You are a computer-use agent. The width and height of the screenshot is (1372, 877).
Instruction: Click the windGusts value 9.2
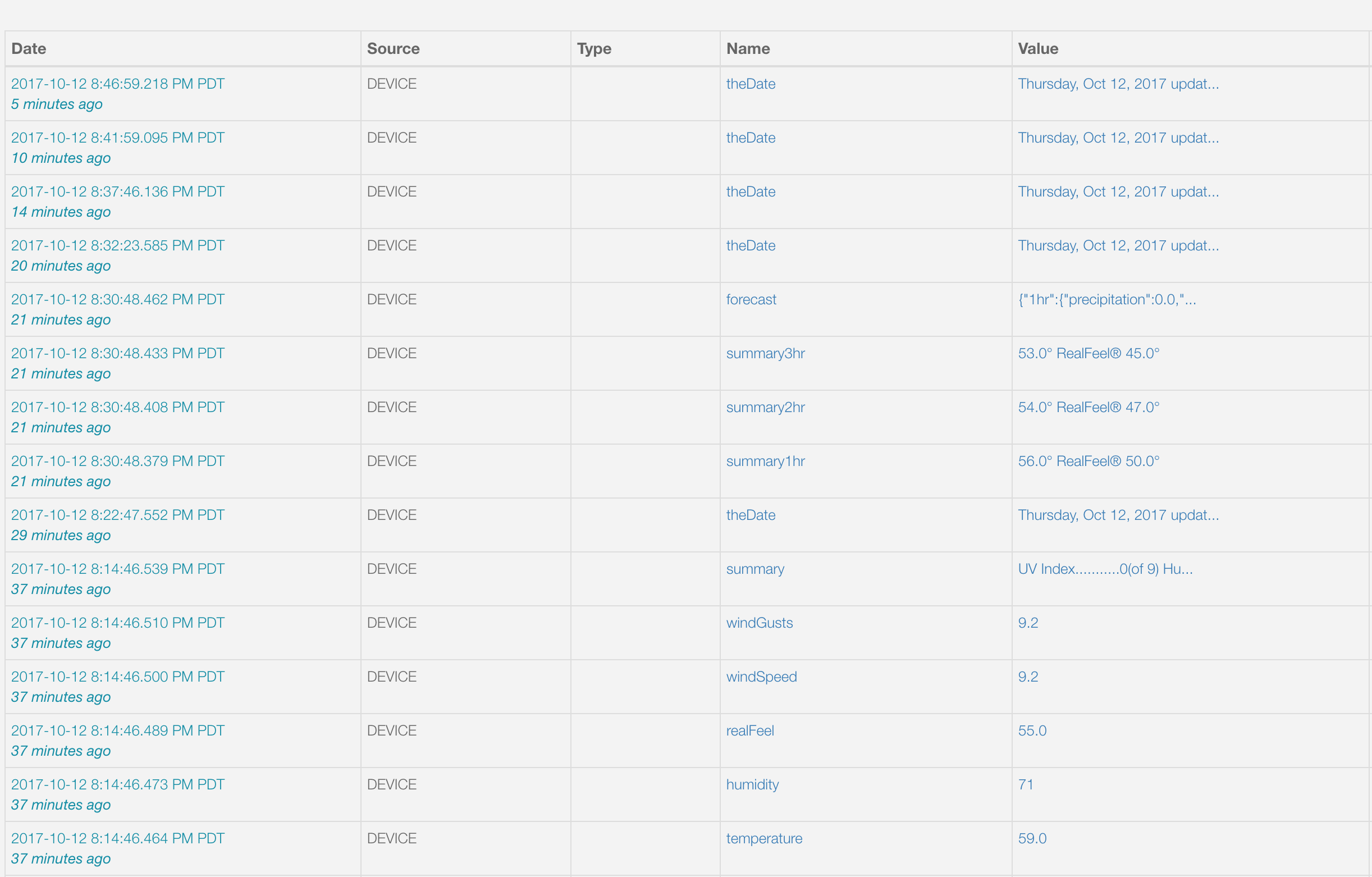1028,623
